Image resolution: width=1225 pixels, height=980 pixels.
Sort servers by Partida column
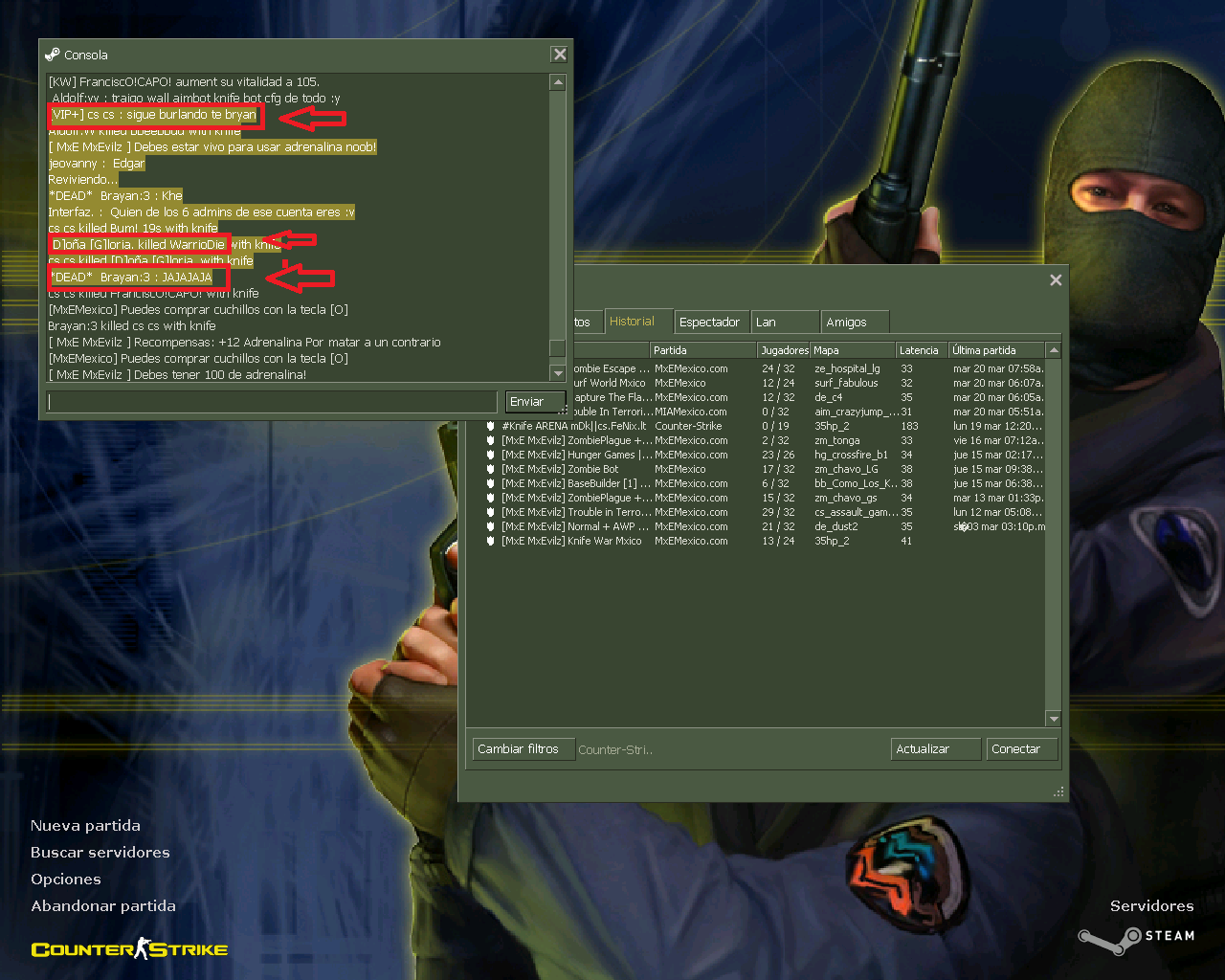click(703, 350)
